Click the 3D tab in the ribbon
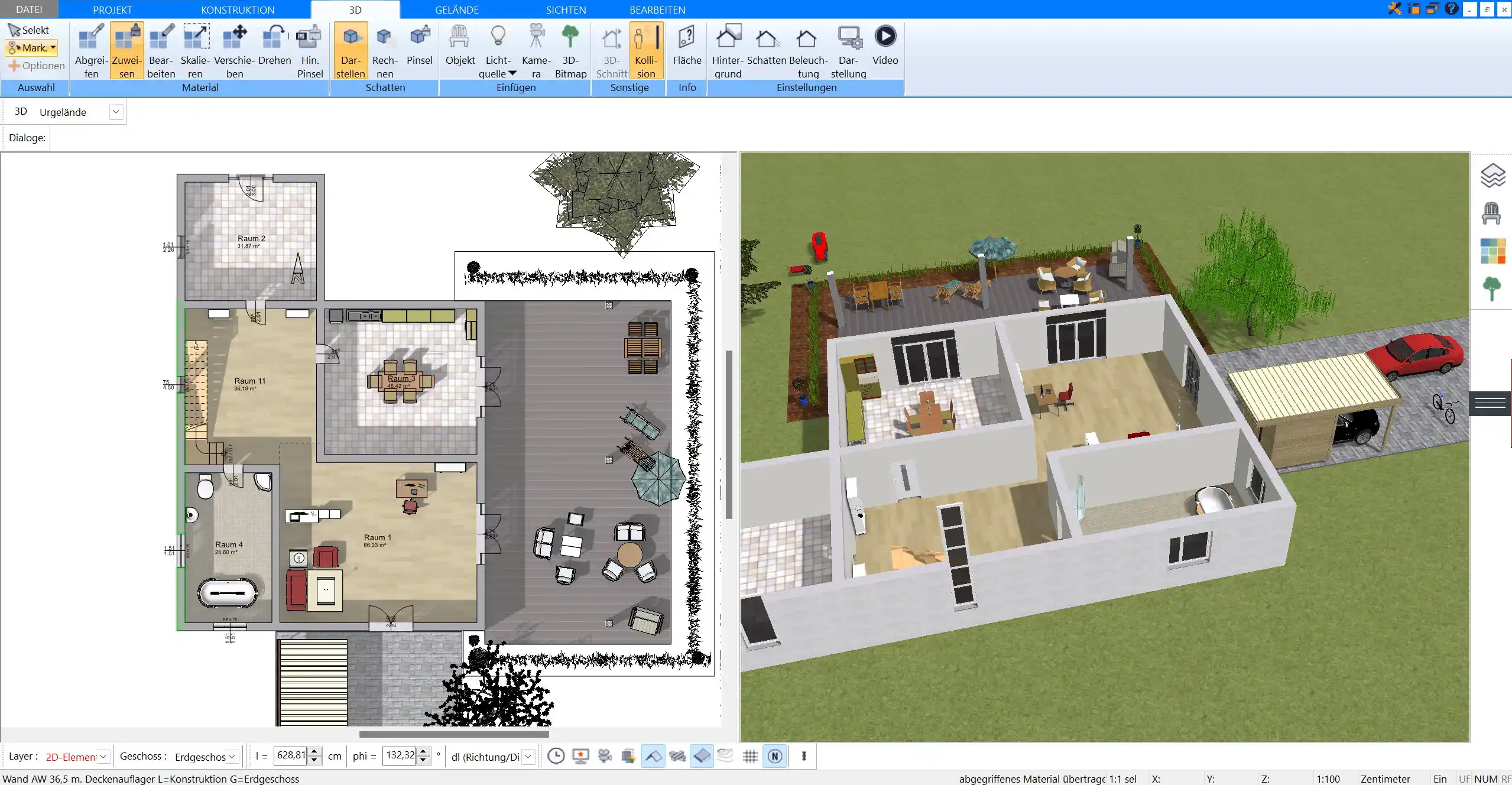Viewport: 1512px width, 785px height. click(x=355, y=9)
